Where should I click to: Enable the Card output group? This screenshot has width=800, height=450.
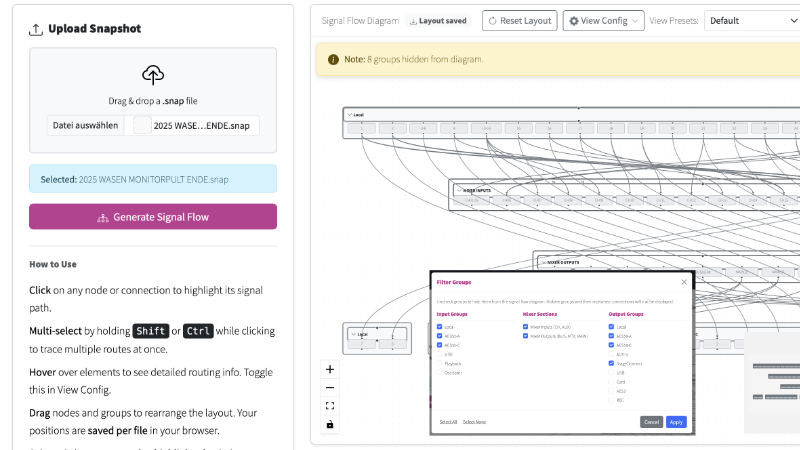pos(611,382)
